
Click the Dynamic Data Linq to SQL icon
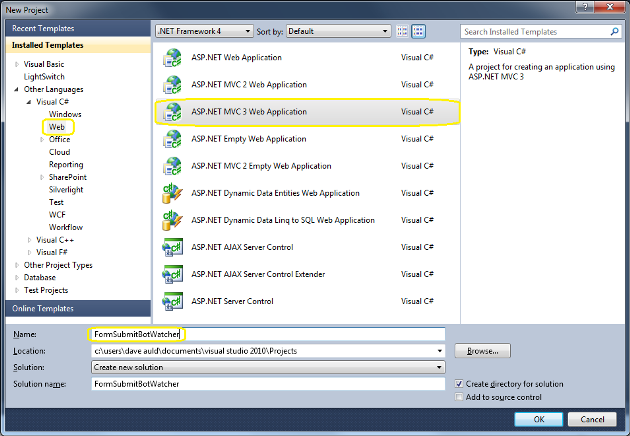pos(172,221)
